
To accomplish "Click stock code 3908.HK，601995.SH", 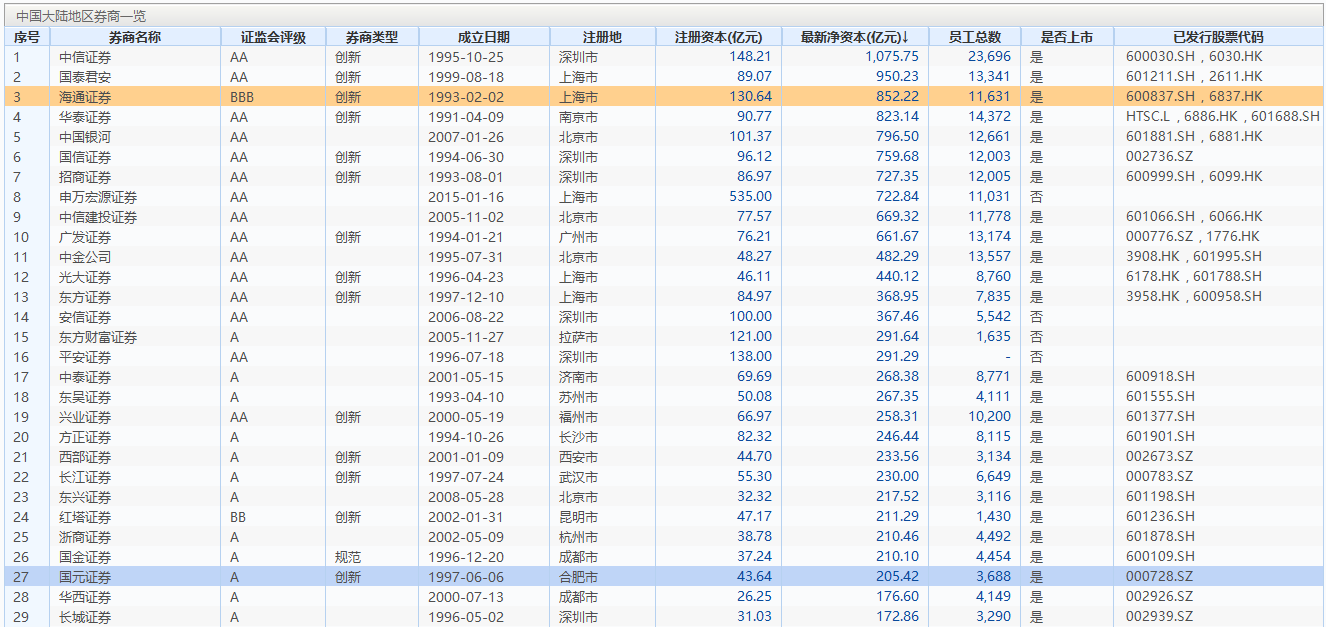I will click(x=1194, y=257).
